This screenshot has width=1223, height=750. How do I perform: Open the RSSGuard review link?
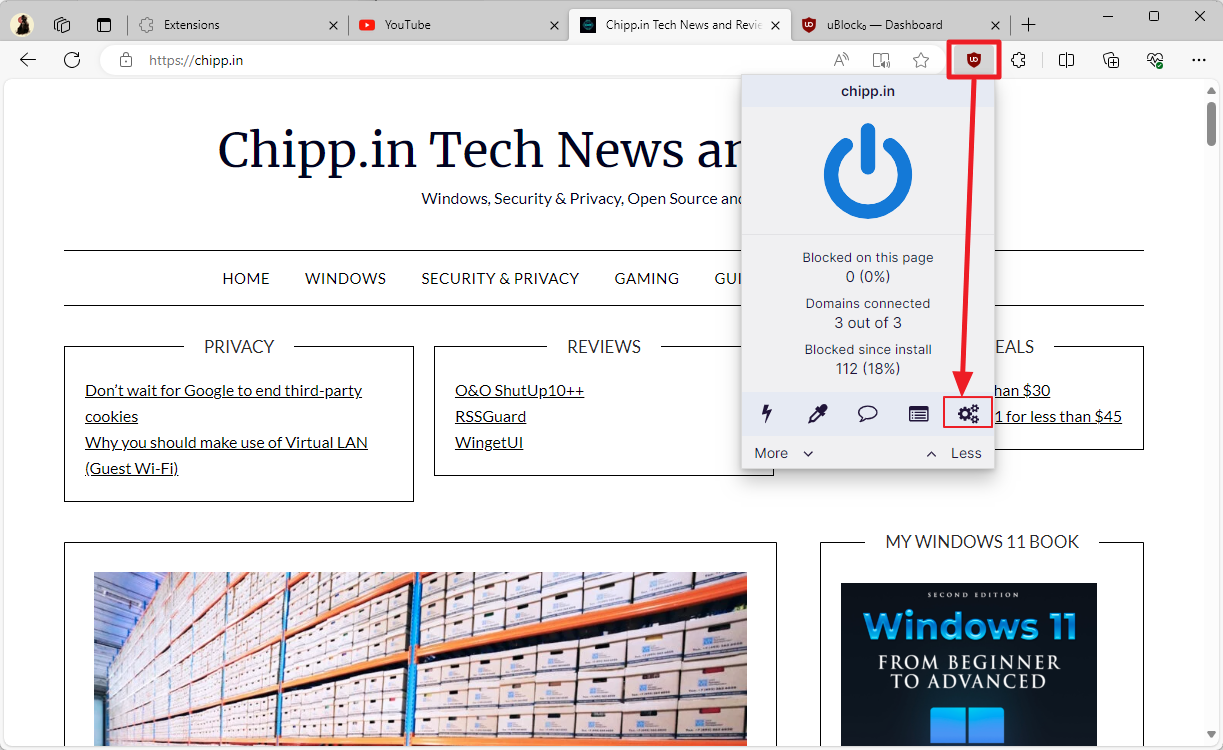(x=490, y=416)
